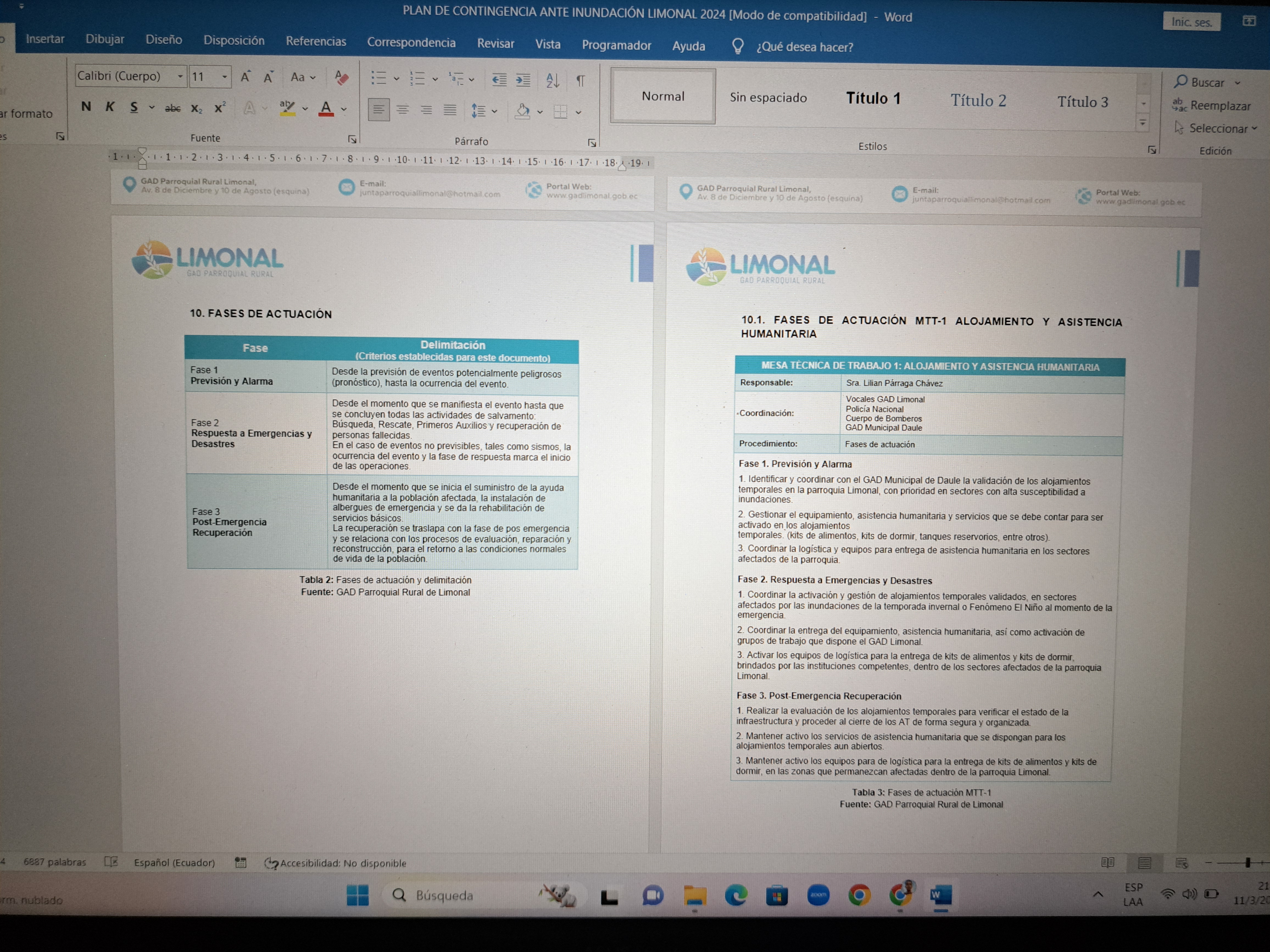The image size is (1270, 952).
Task: Click the Justify text alignment icon
Action: 450,110
